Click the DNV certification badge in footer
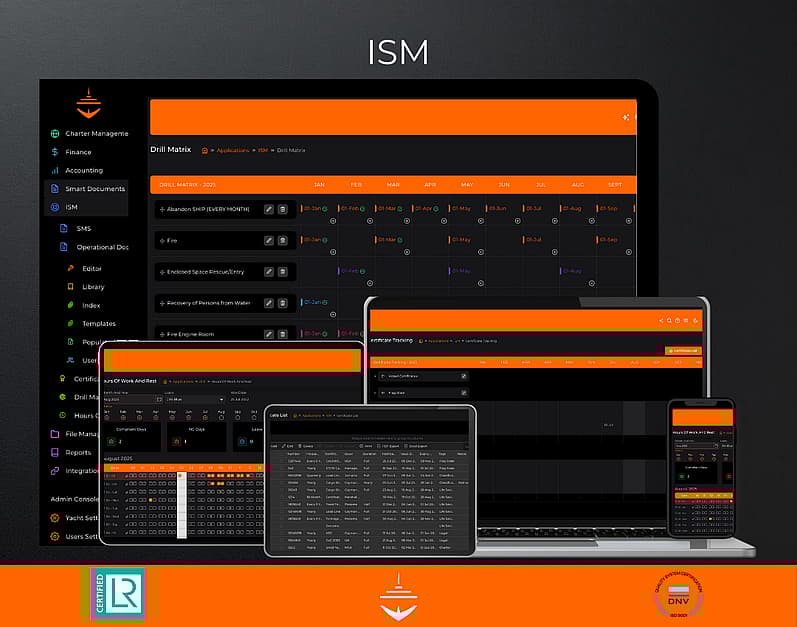Image resolution: width=797 pixels, height=627 pixels. (679, 594)
